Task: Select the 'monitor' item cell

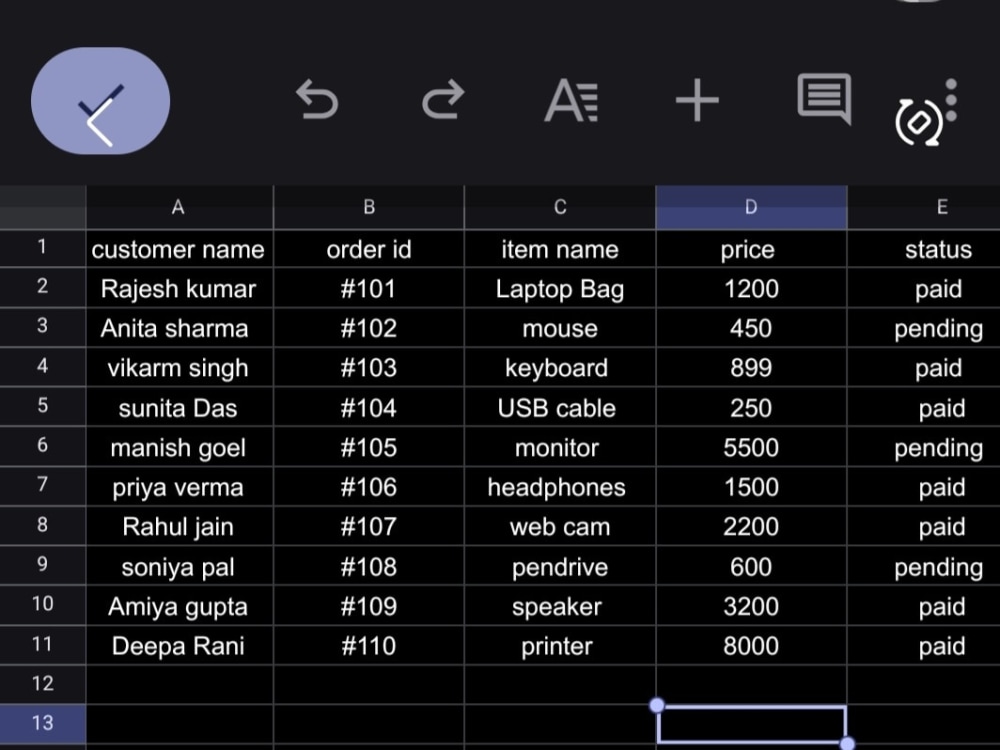Action: (560, 448)
